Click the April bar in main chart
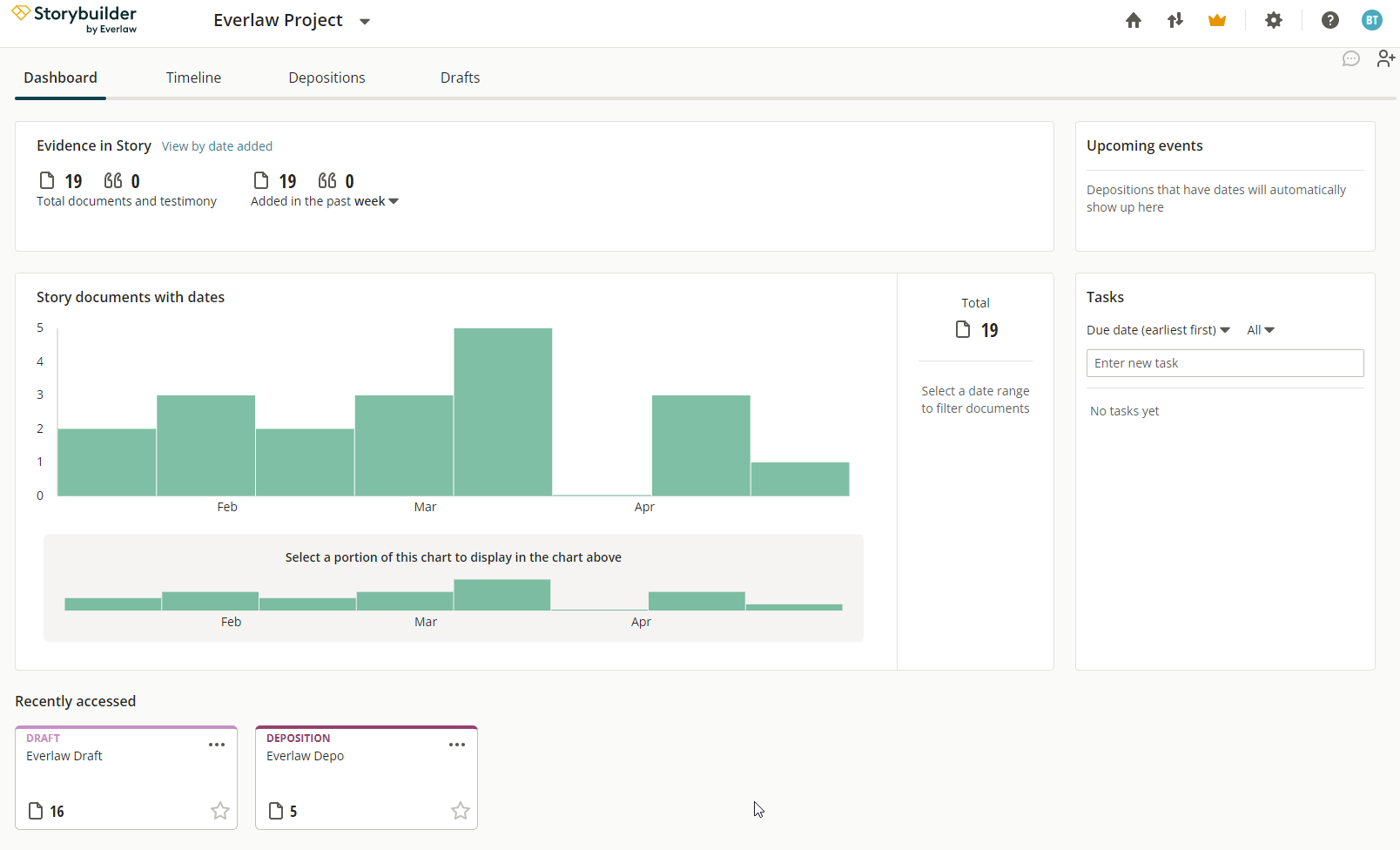Screen dimensions: 1400x850 coord(701,445)
